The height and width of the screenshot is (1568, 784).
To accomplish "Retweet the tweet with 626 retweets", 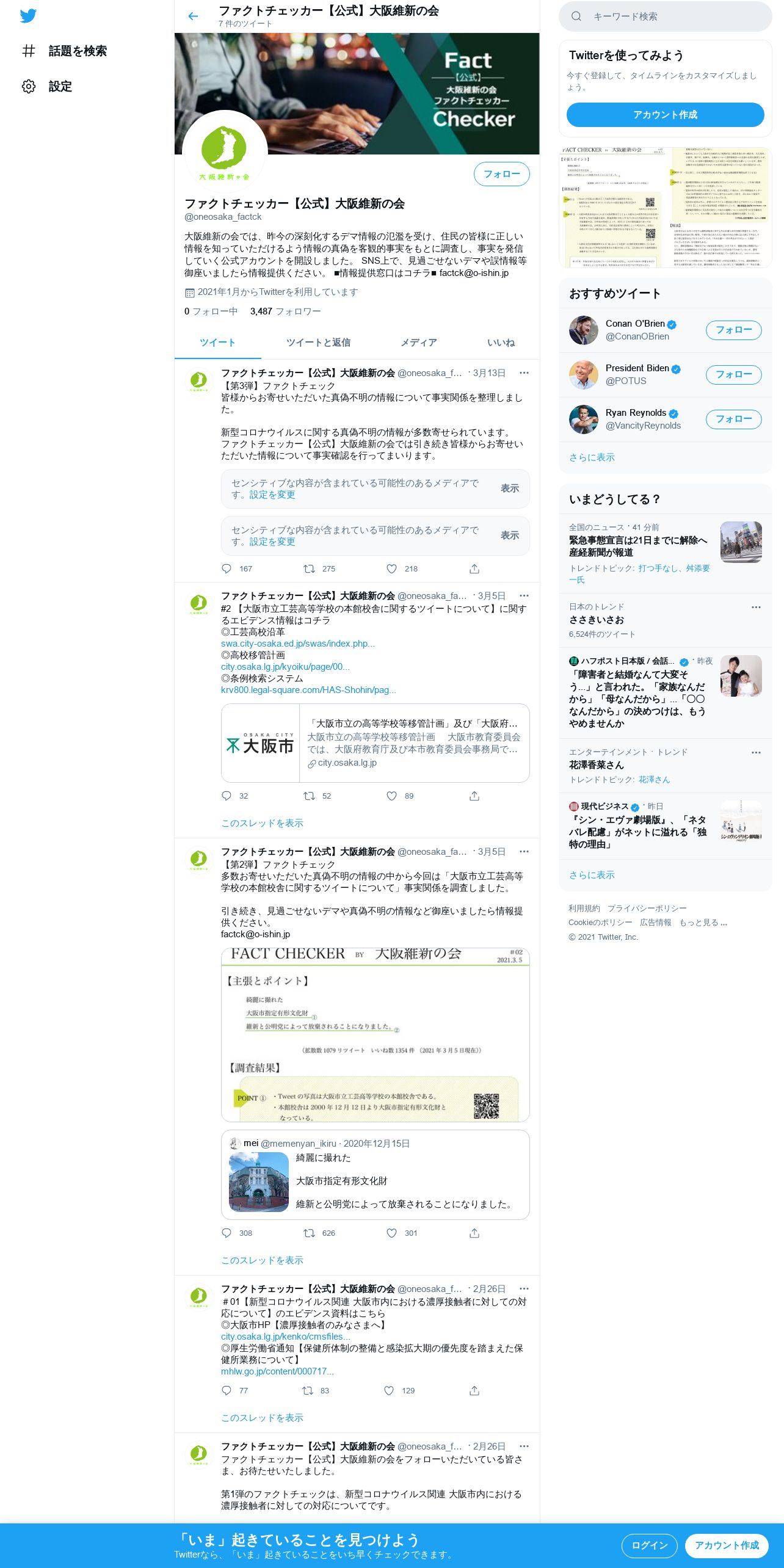I will [x=309, y=1233].
